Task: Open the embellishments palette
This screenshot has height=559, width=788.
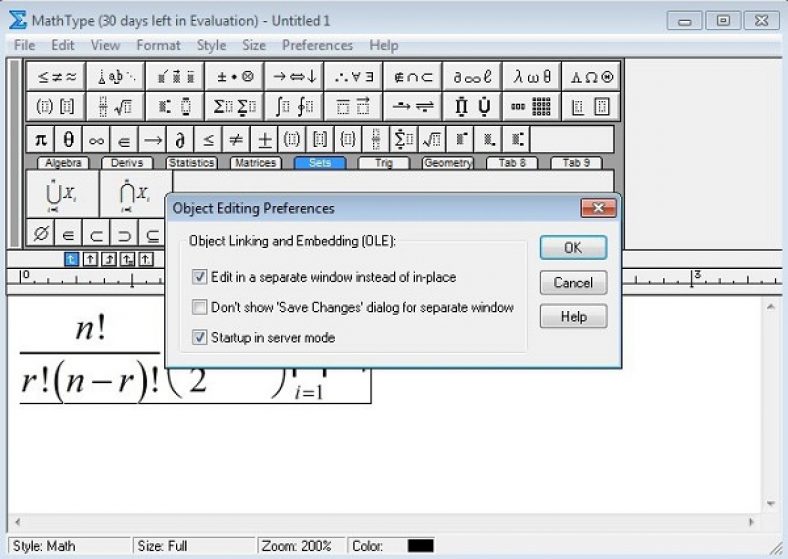Action: (175, 76)
